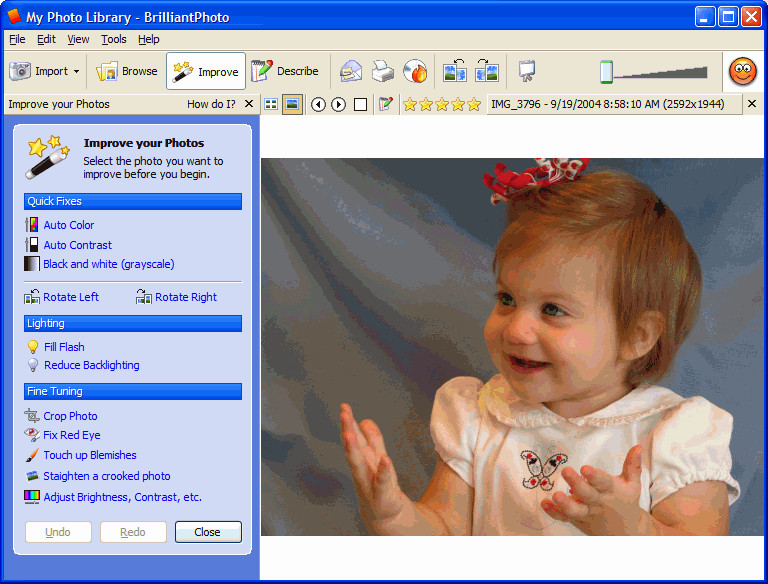Click Staighten a crooked photo link
Screen dimensions: 768x584
pos(107,476)
